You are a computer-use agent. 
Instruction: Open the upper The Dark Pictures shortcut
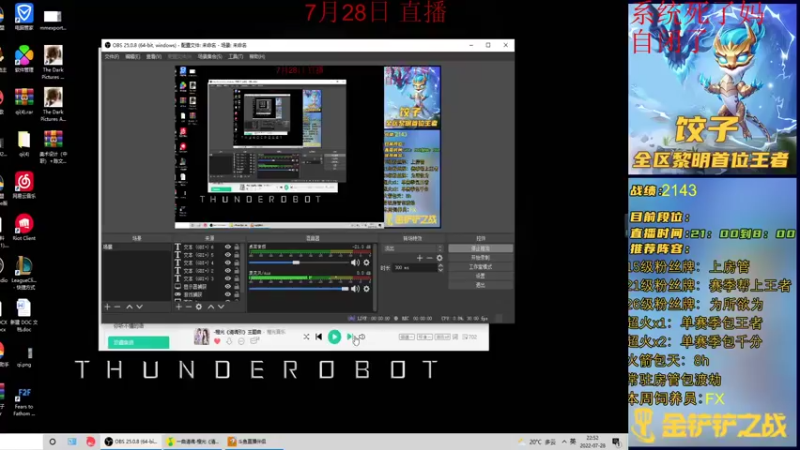tap(53, 62)
